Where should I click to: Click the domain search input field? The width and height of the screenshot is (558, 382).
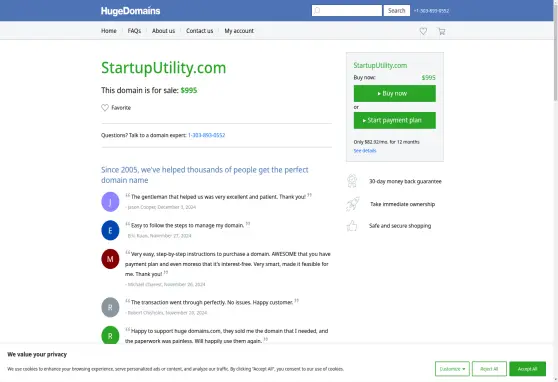(x=347, y=11)
